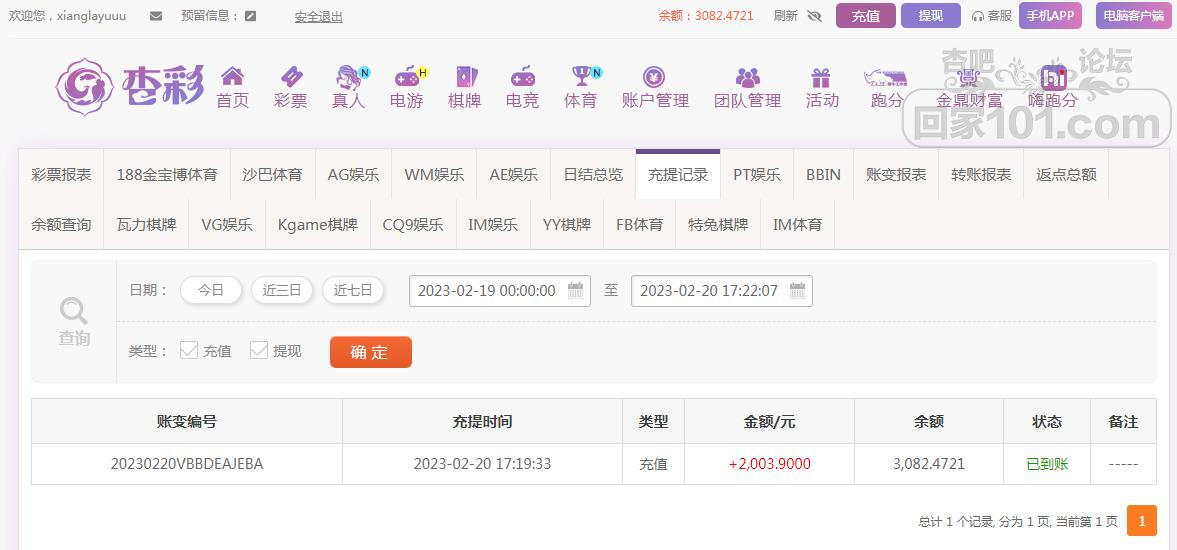
Task: Toggle the 充值 type checkbox
Action: 189,350
